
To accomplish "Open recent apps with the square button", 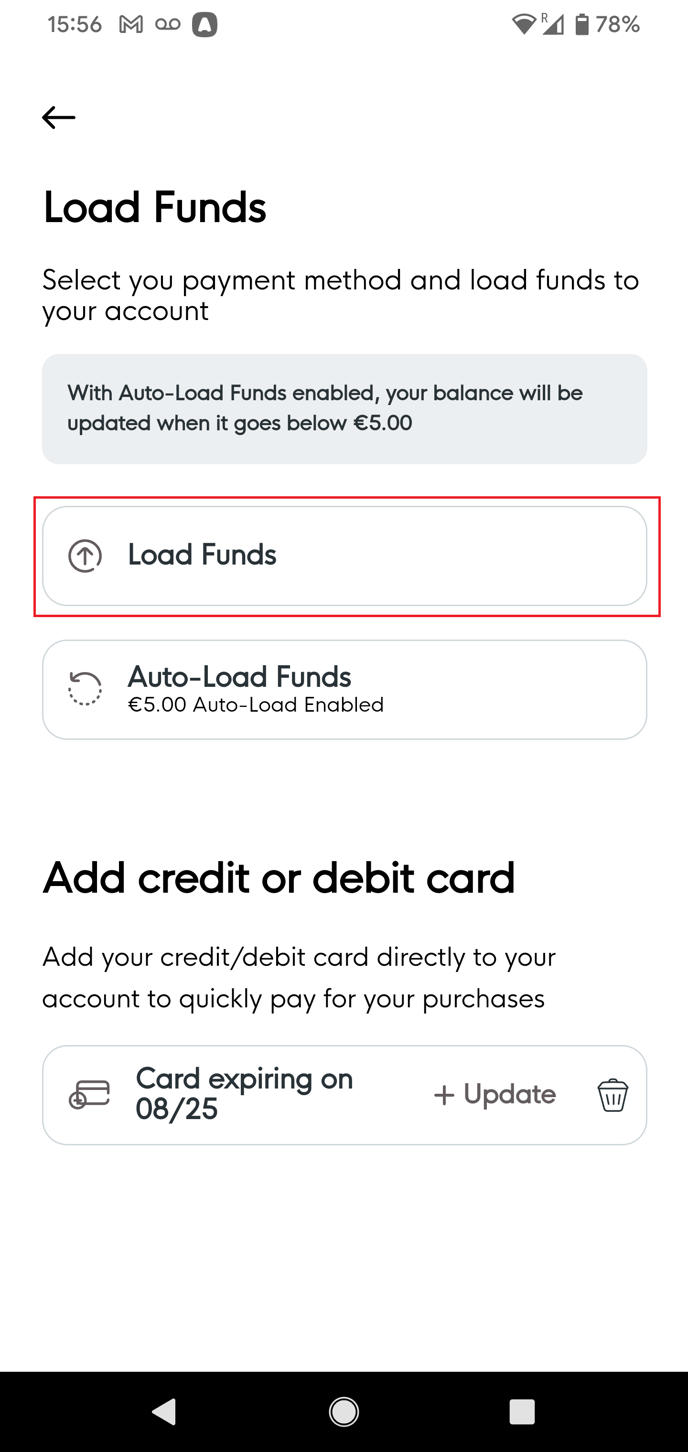I will (522, 1411).
